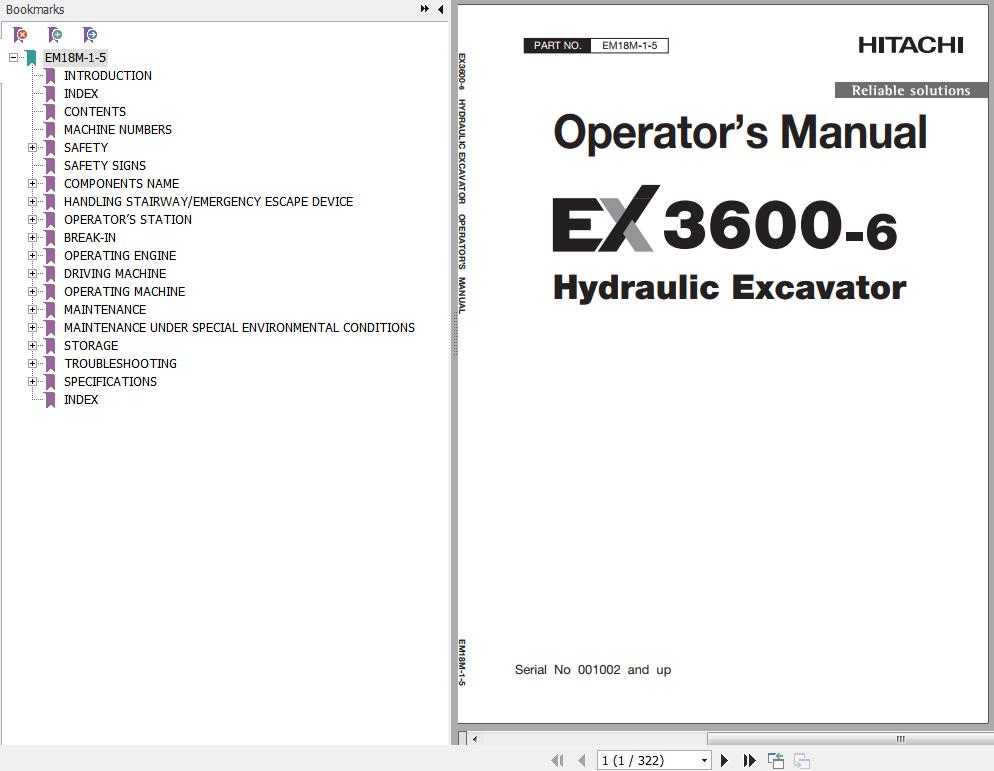This screenshot has height=771, width=994.
Task: Click the previous view icon
Action: pos(776,761)
